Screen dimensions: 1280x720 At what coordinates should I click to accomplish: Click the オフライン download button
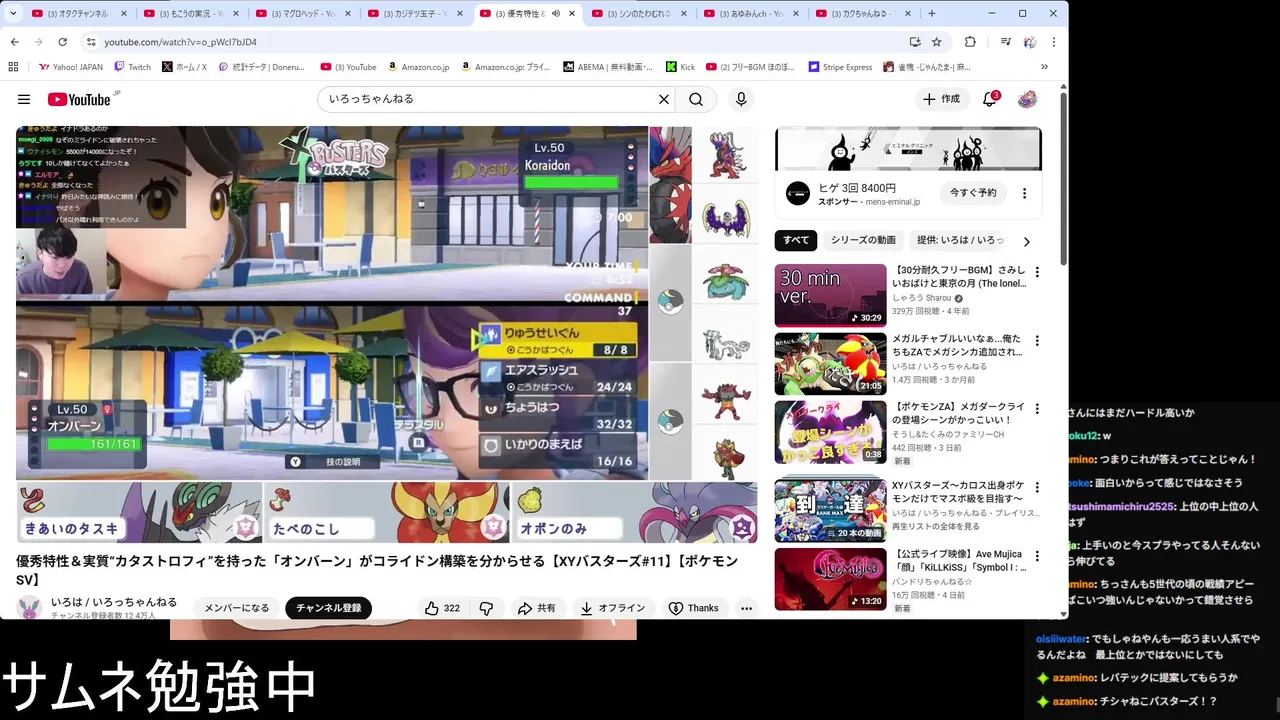pos(612,608)
